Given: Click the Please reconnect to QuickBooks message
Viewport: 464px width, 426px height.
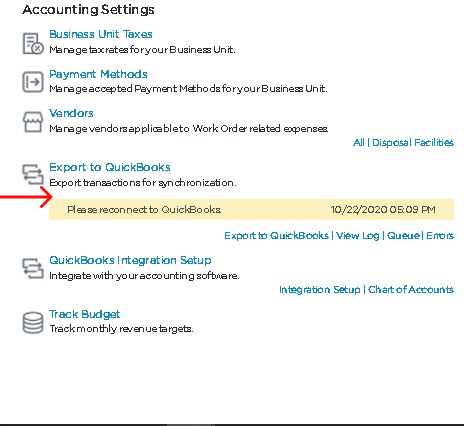Looking at the screenshot, I should point(144,210).
